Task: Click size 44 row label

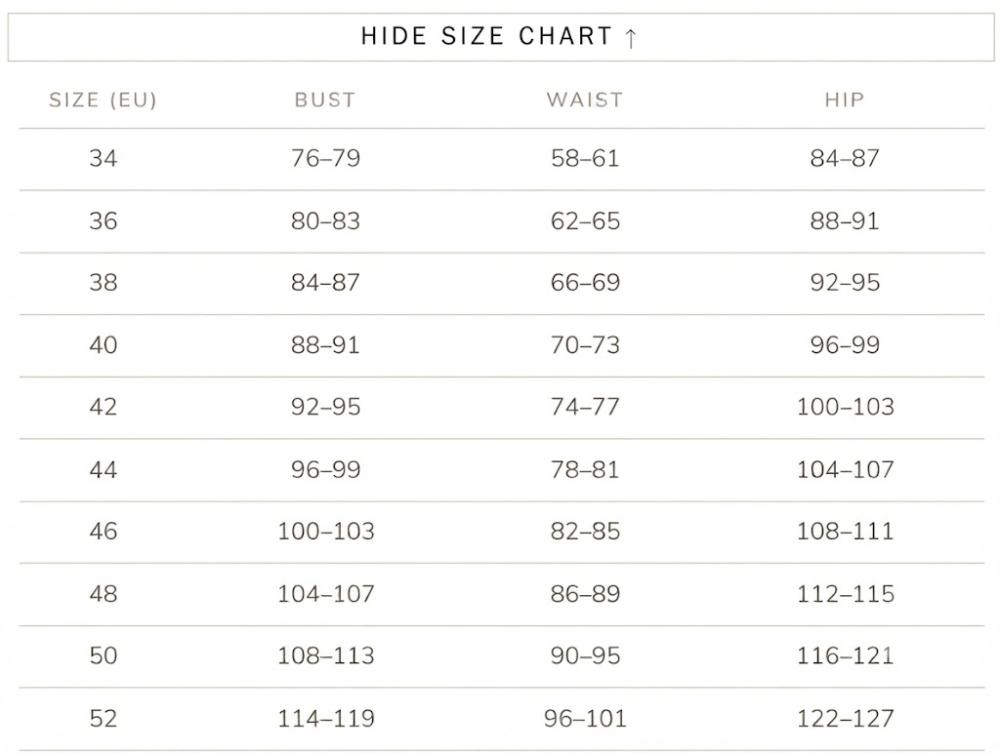Action: click(x=103, y=470)
